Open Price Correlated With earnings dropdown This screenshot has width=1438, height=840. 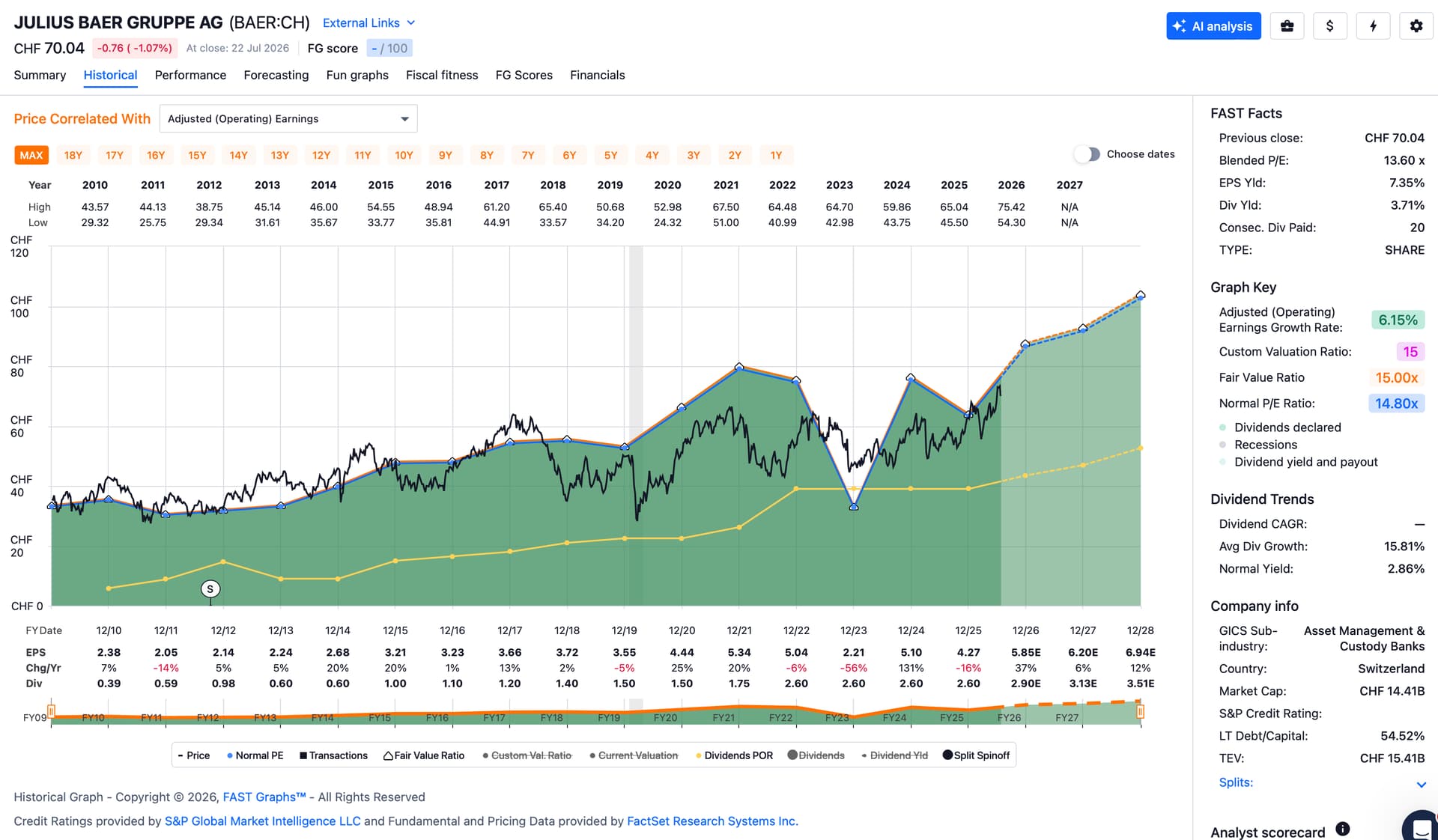(x=288, y=119)
